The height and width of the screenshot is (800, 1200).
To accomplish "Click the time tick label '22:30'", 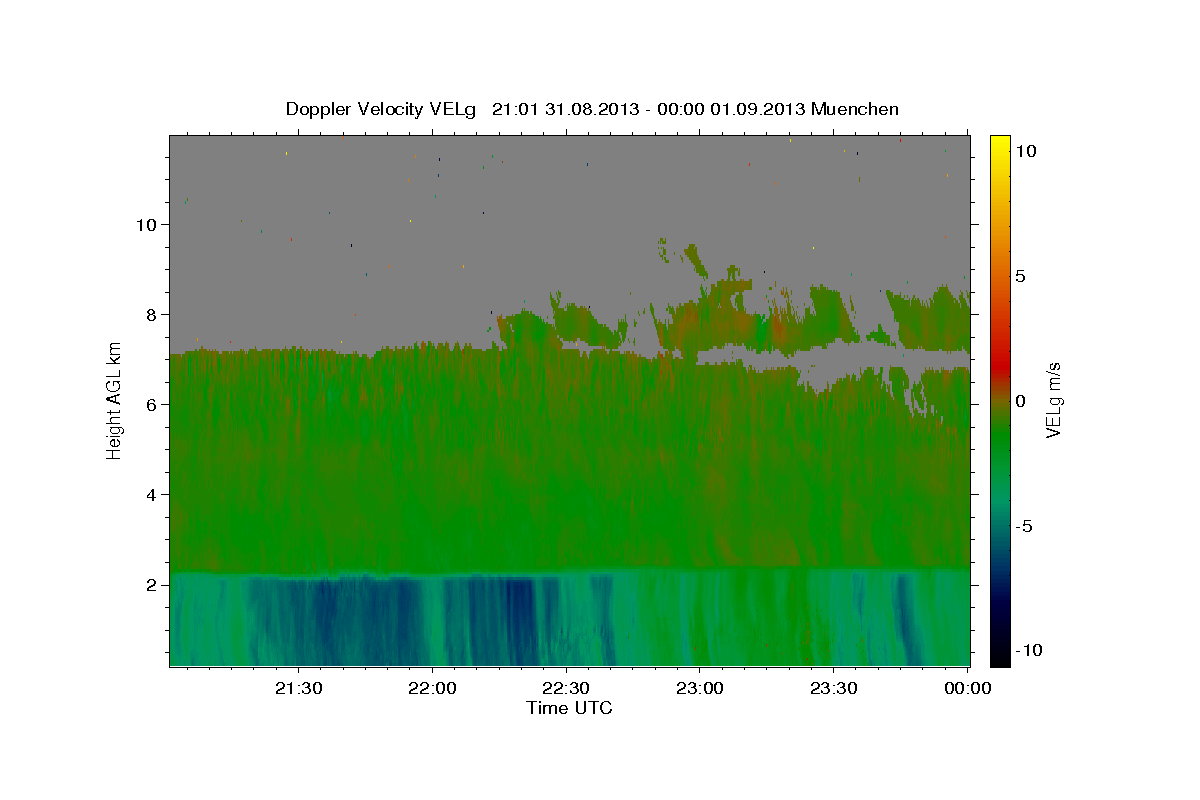I will click(x=566, y=688).
